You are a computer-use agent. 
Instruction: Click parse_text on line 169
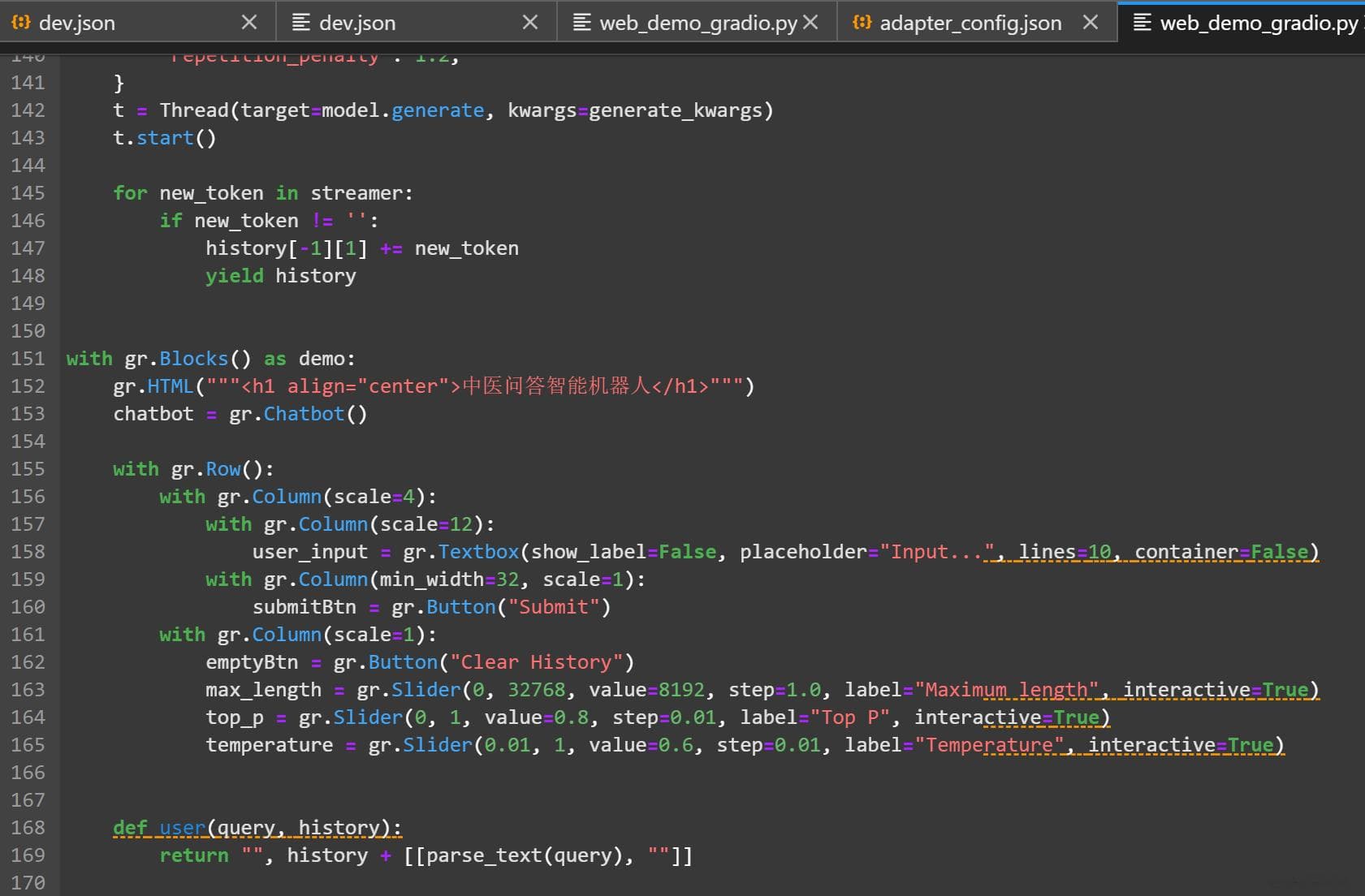pos(484,855)
